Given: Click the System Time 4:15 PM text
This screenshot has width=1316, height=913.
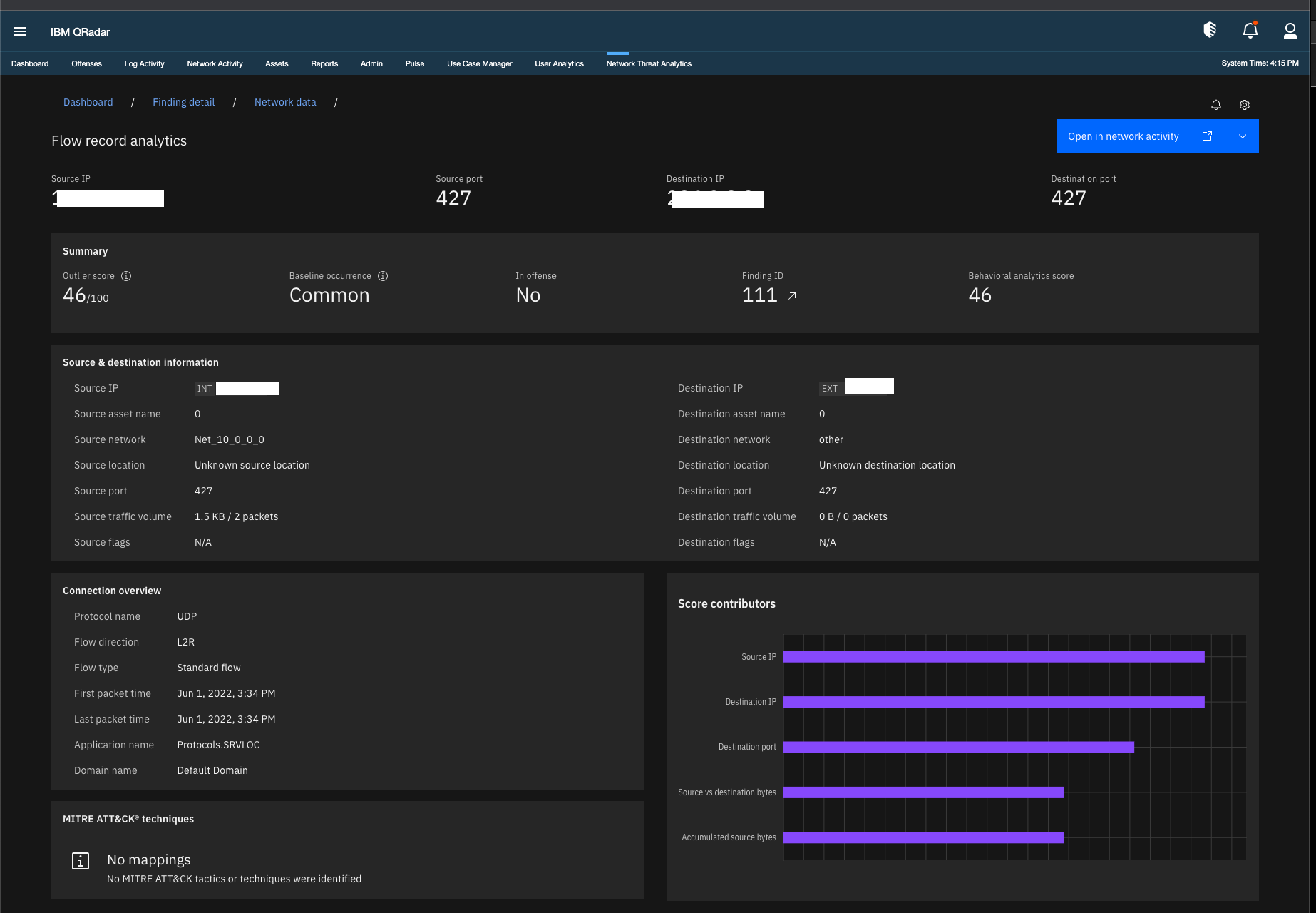Looking at the screenshot, I should (1260, 63).
